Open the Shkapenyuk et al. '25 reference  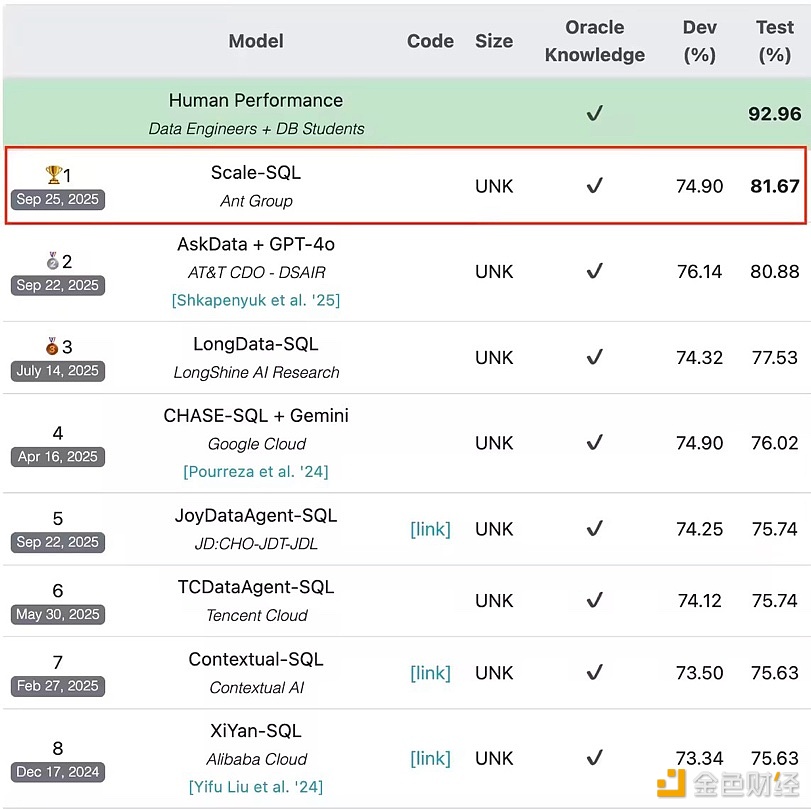256,300
